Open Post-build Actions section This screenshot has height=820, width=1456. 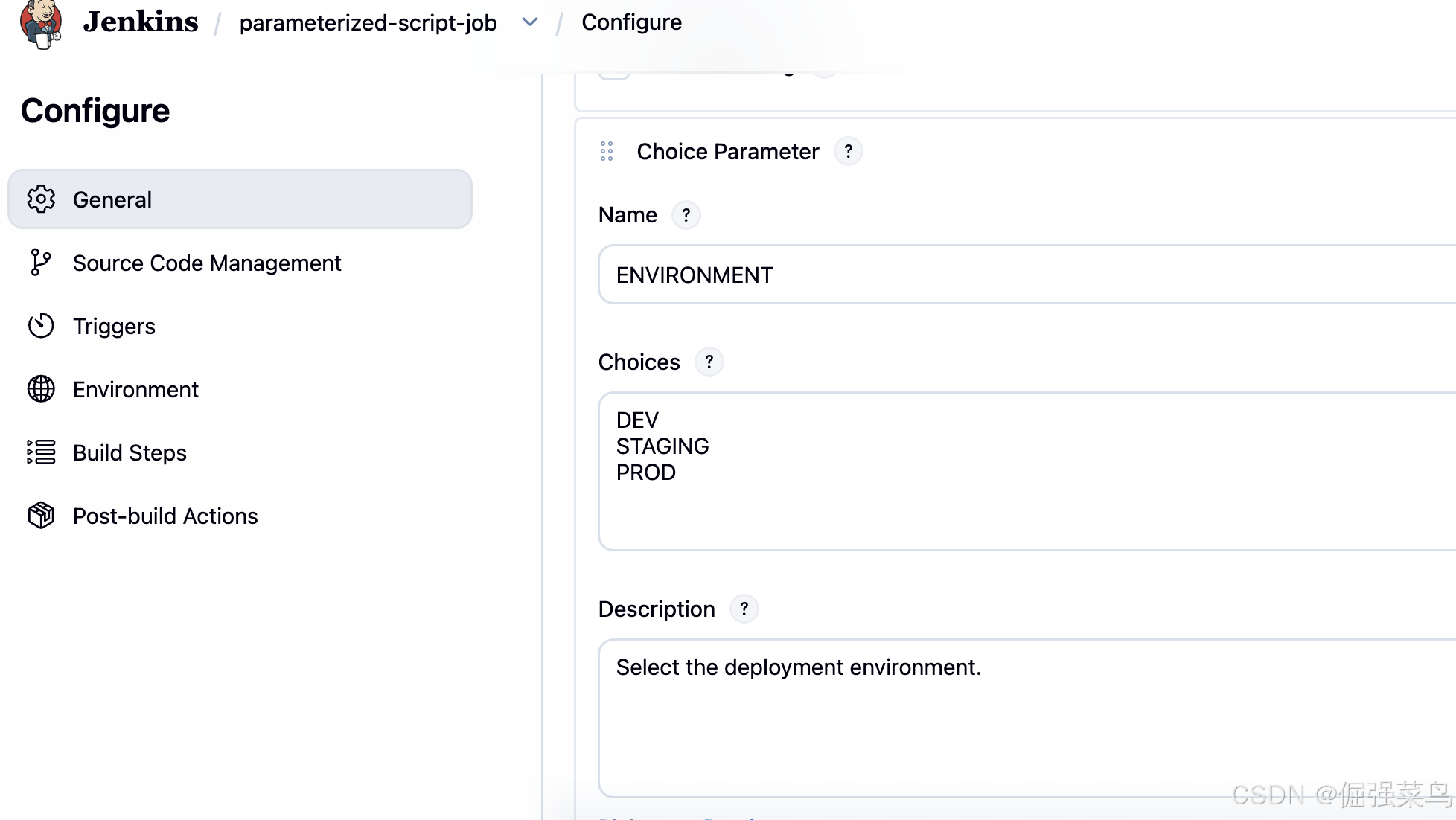tap(165, 516)
